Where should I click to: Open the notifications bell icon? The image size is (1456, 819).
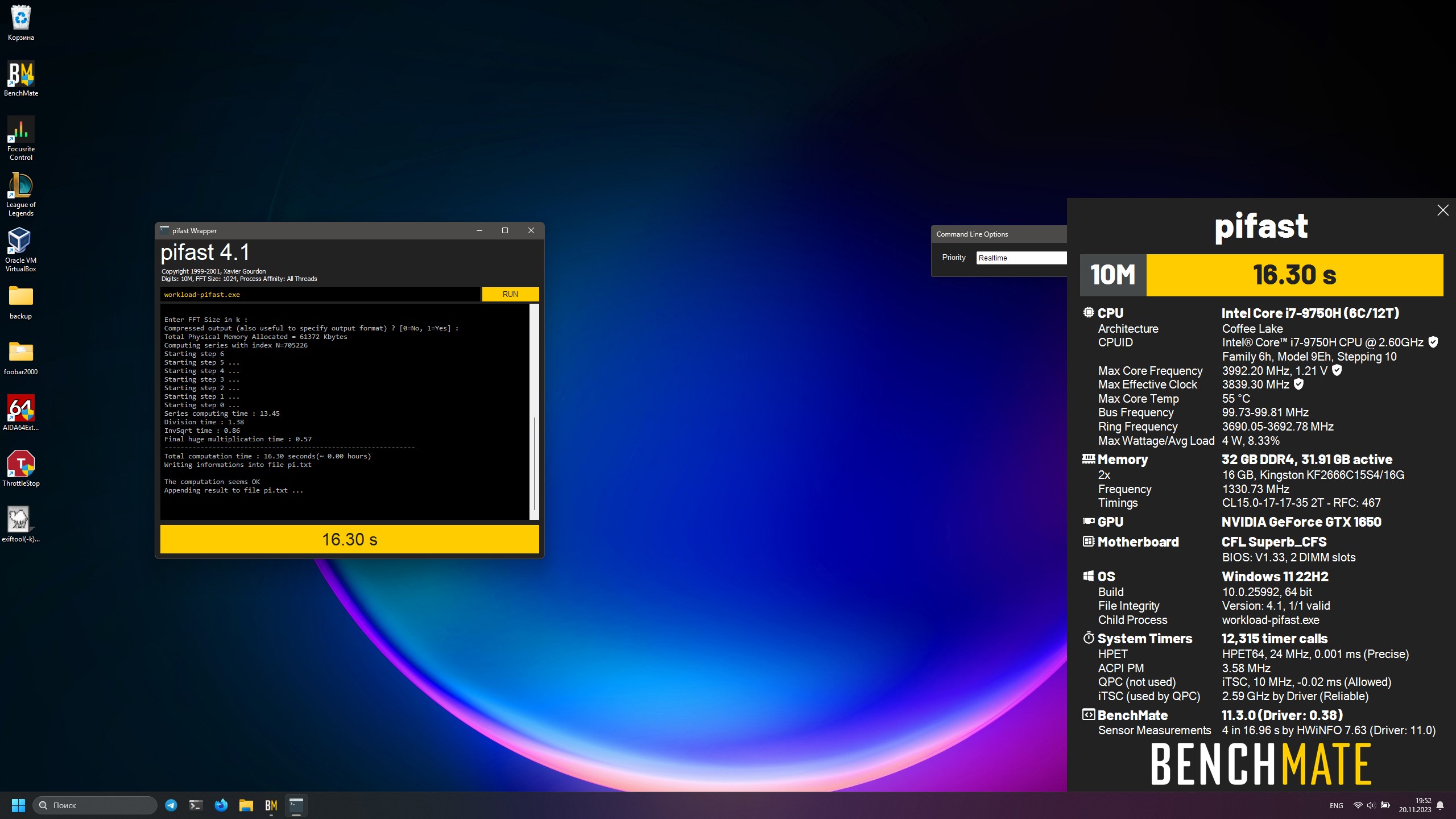1440,805
